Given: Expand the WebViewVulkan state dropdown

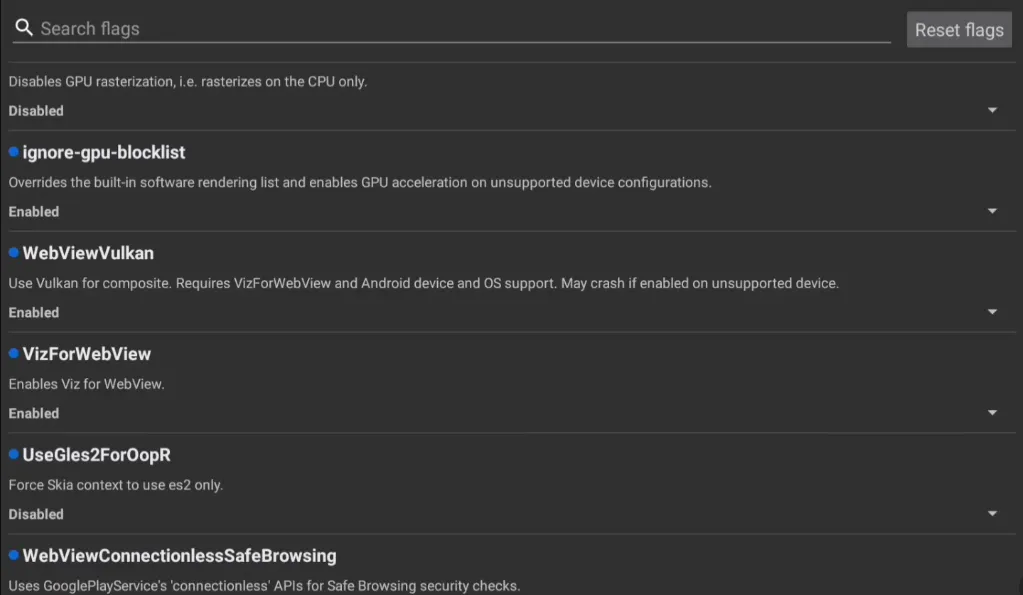Looking at the screenshot, I should 992,312.
